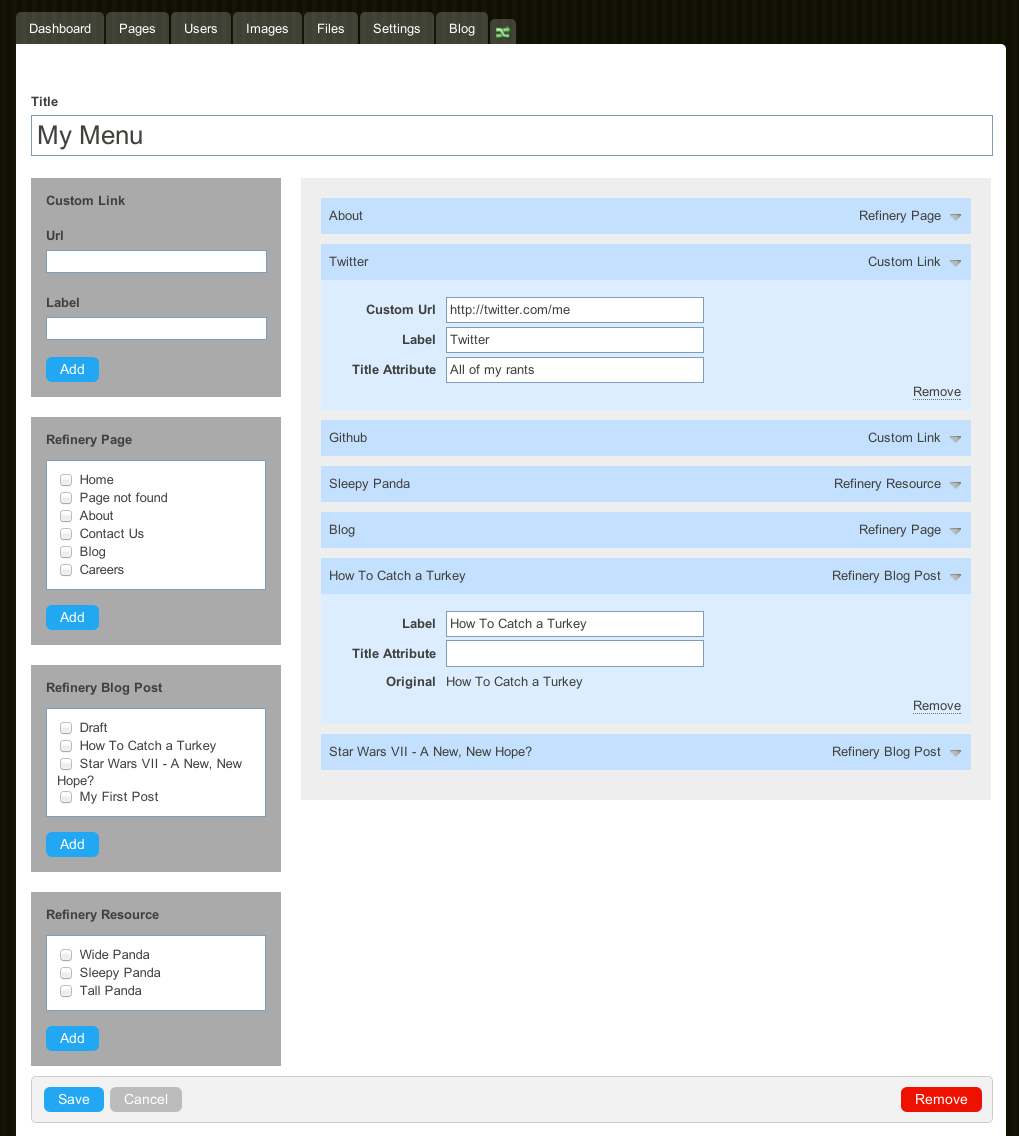Screen dimensions: 1019x1136
Task: Focus the empty Title Attribute field
Action: click(574, 653)
